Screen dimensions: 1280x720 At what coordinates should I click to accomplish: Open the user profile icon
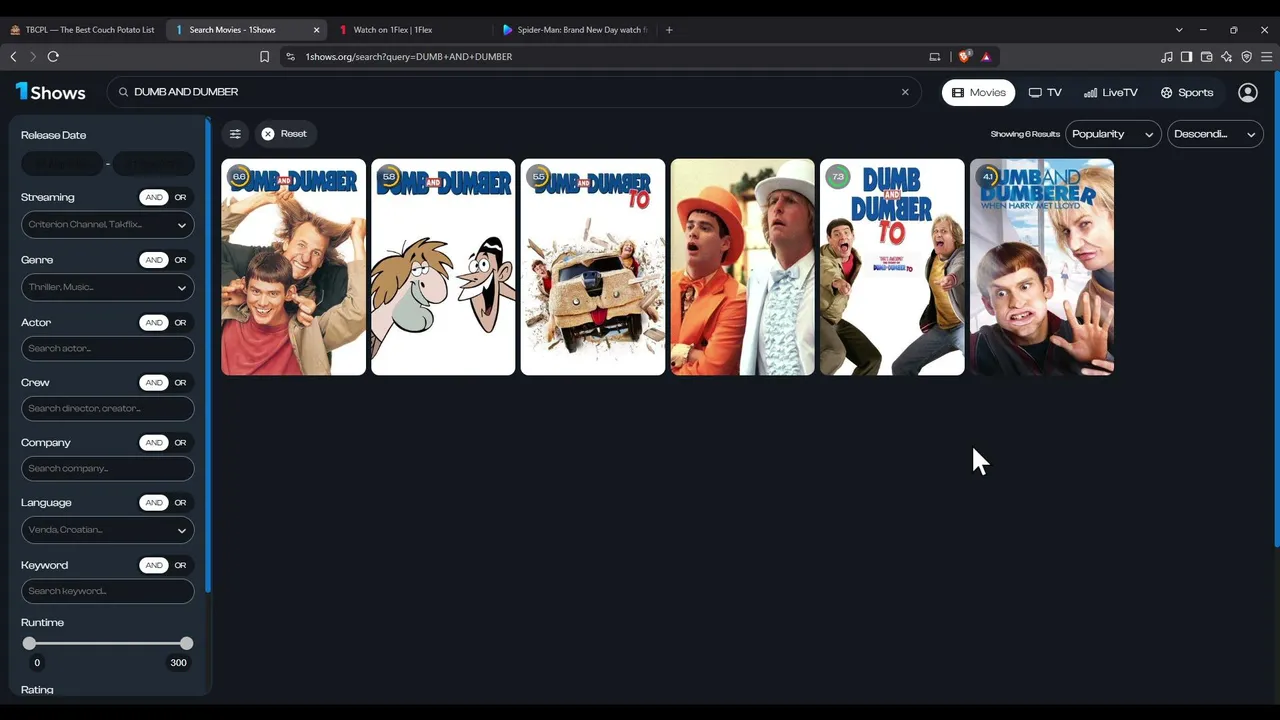pos(1248,93)
